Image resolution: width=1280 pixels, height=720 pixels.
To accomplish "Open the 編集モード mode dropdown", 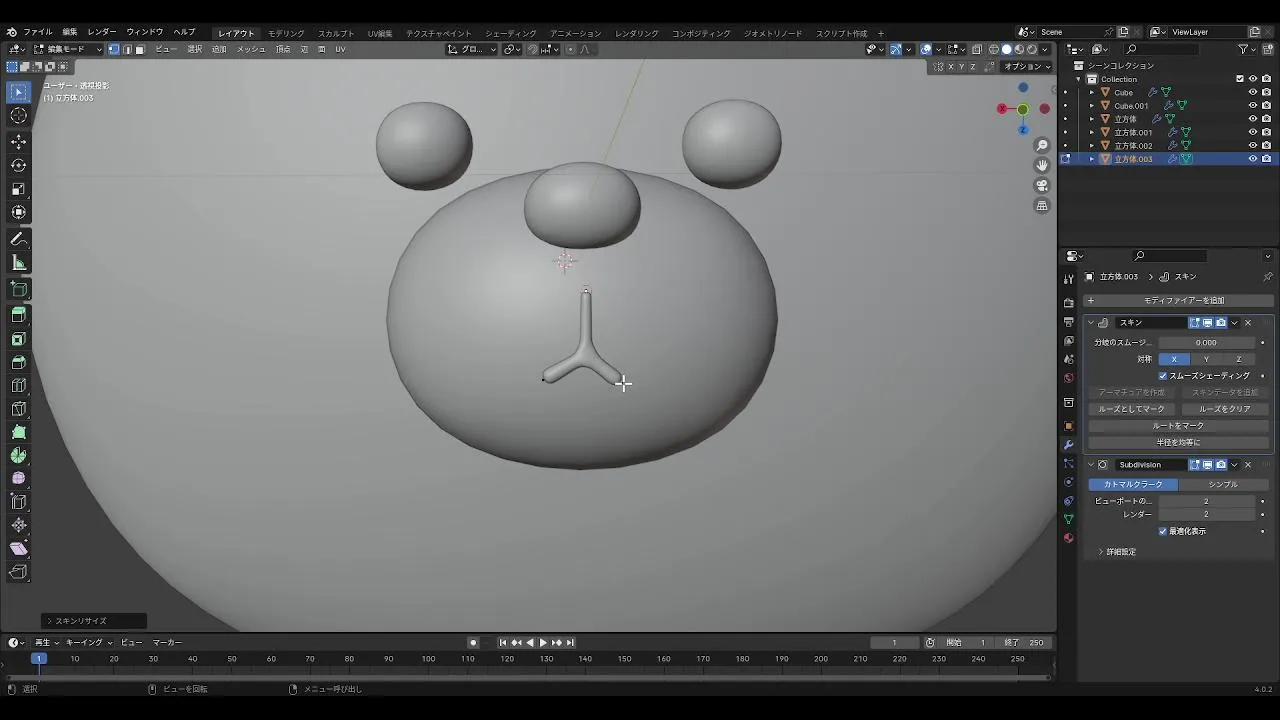I will 68,49.
